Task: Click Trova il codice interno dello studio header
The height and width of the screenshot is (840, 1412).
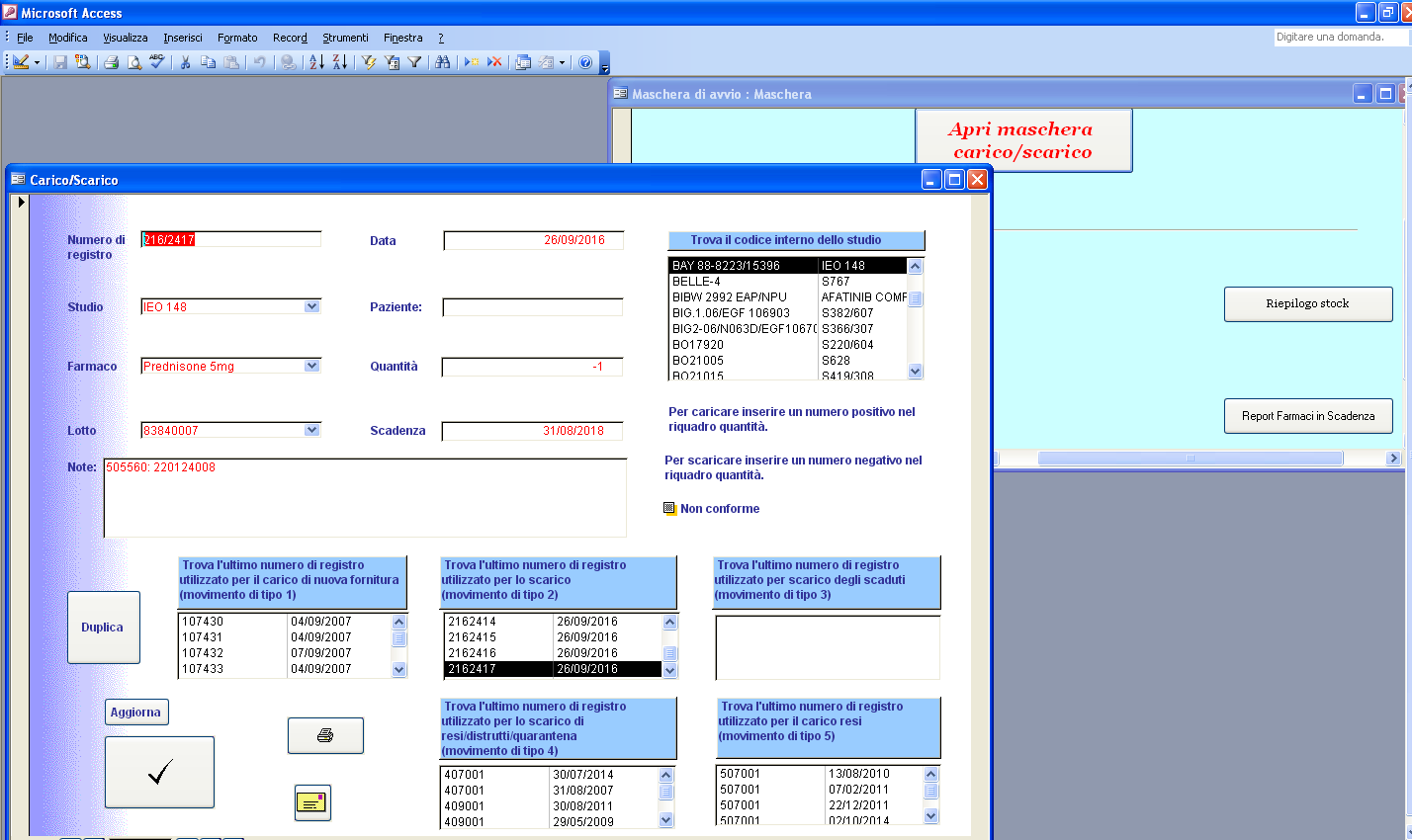Action: (x=796, y=240)
